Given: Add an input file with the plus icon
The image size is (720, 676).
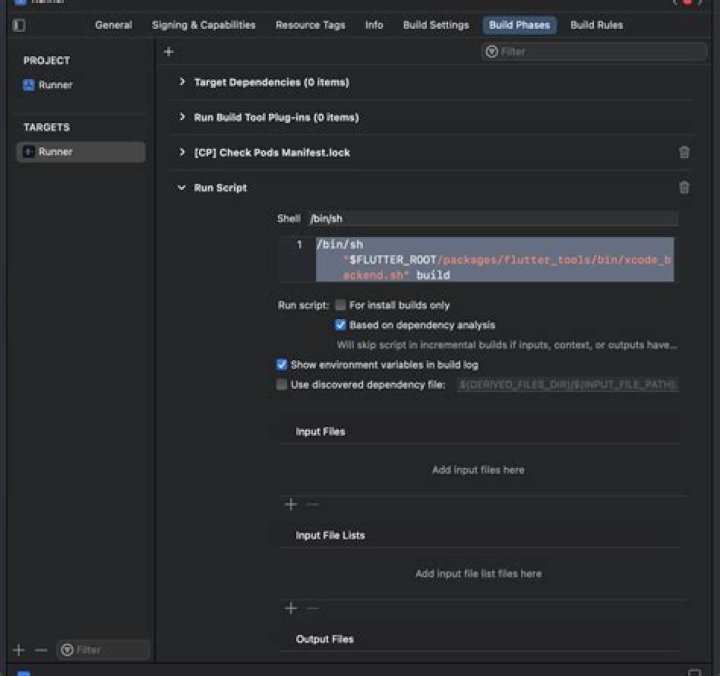Looking at the screenshot, I should point(291,504).
